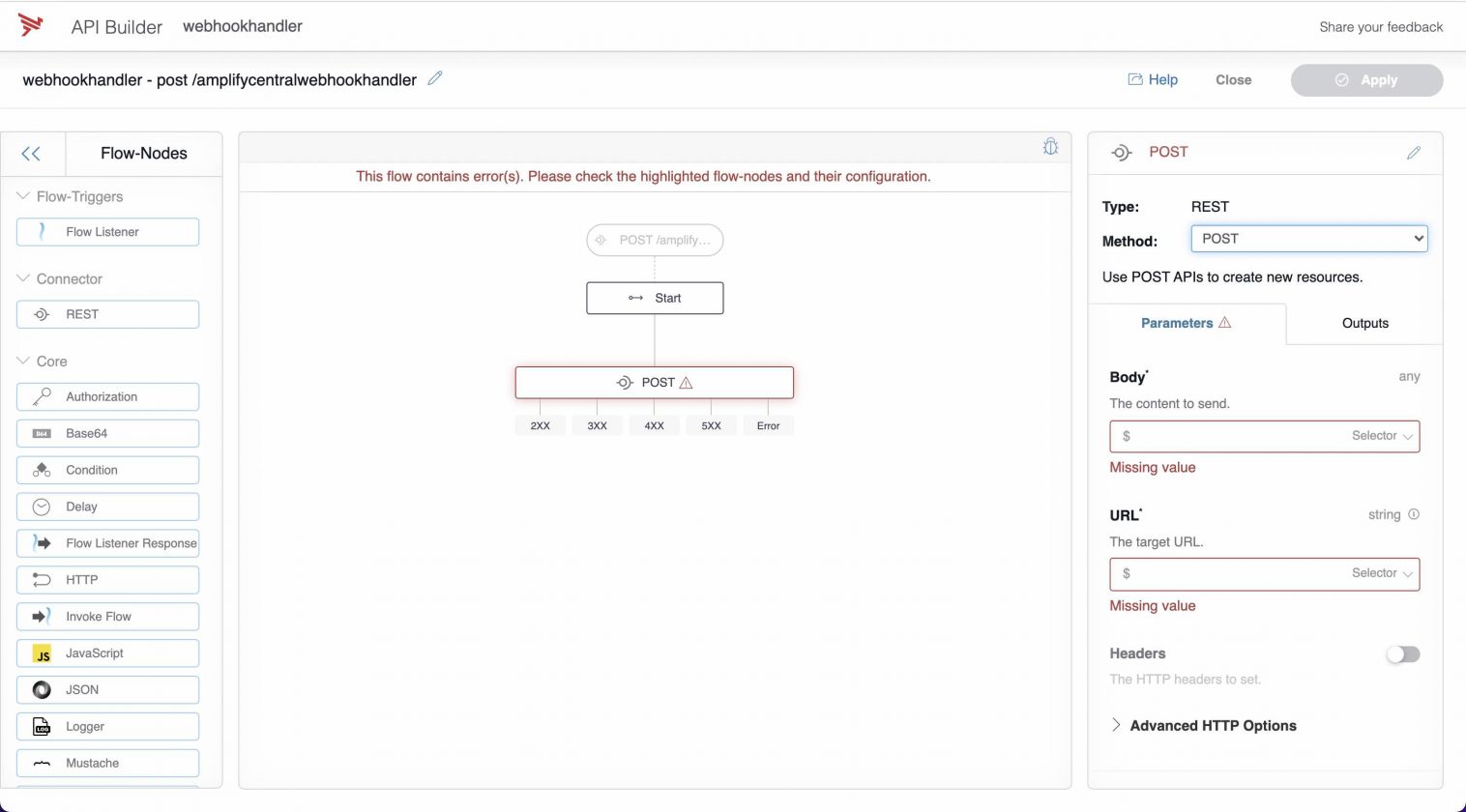
Task: Open the Help link
Action: point(1153,79)
